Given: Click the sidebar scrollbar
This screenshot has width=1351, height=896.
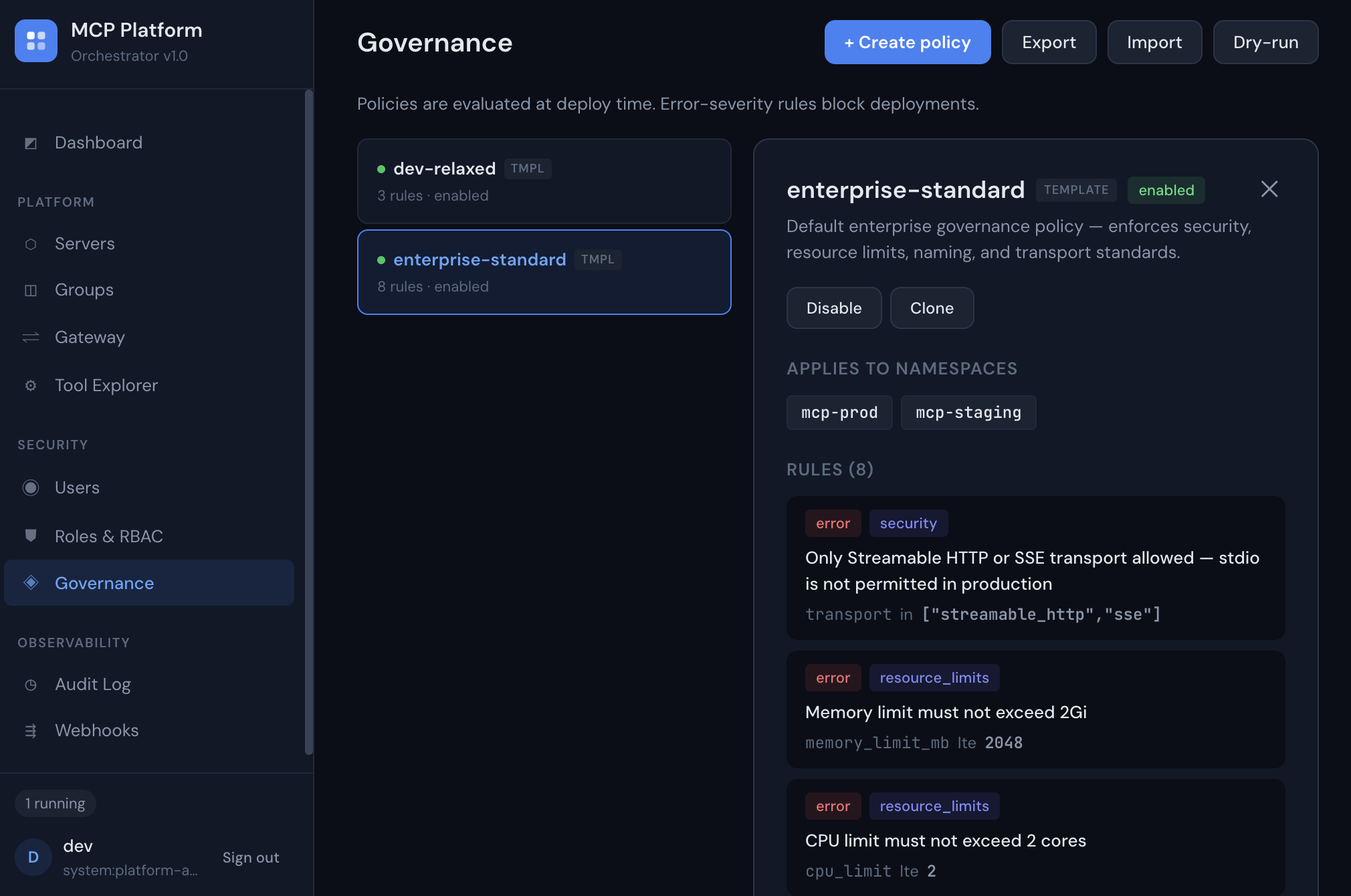Looking at the screenshot, I should click(x=308, y=422).
